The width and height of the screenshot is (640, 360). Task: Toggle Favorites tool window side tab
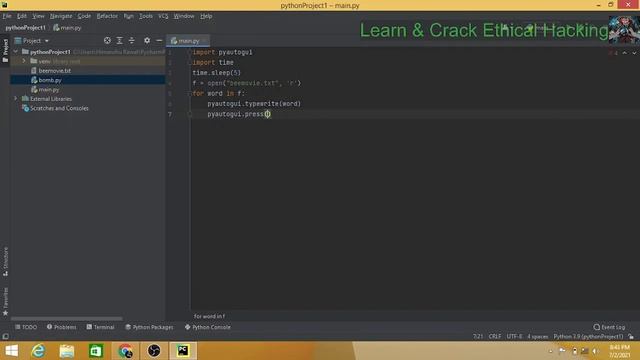pos(5,301)
